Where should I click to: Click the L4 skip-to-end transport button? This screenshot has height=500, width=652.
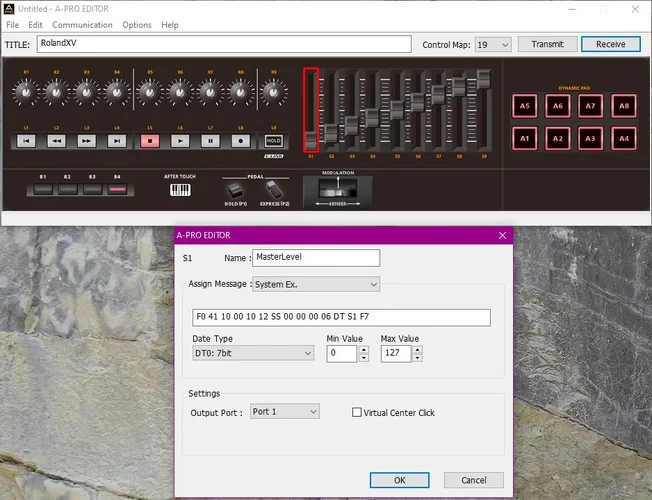117,141
